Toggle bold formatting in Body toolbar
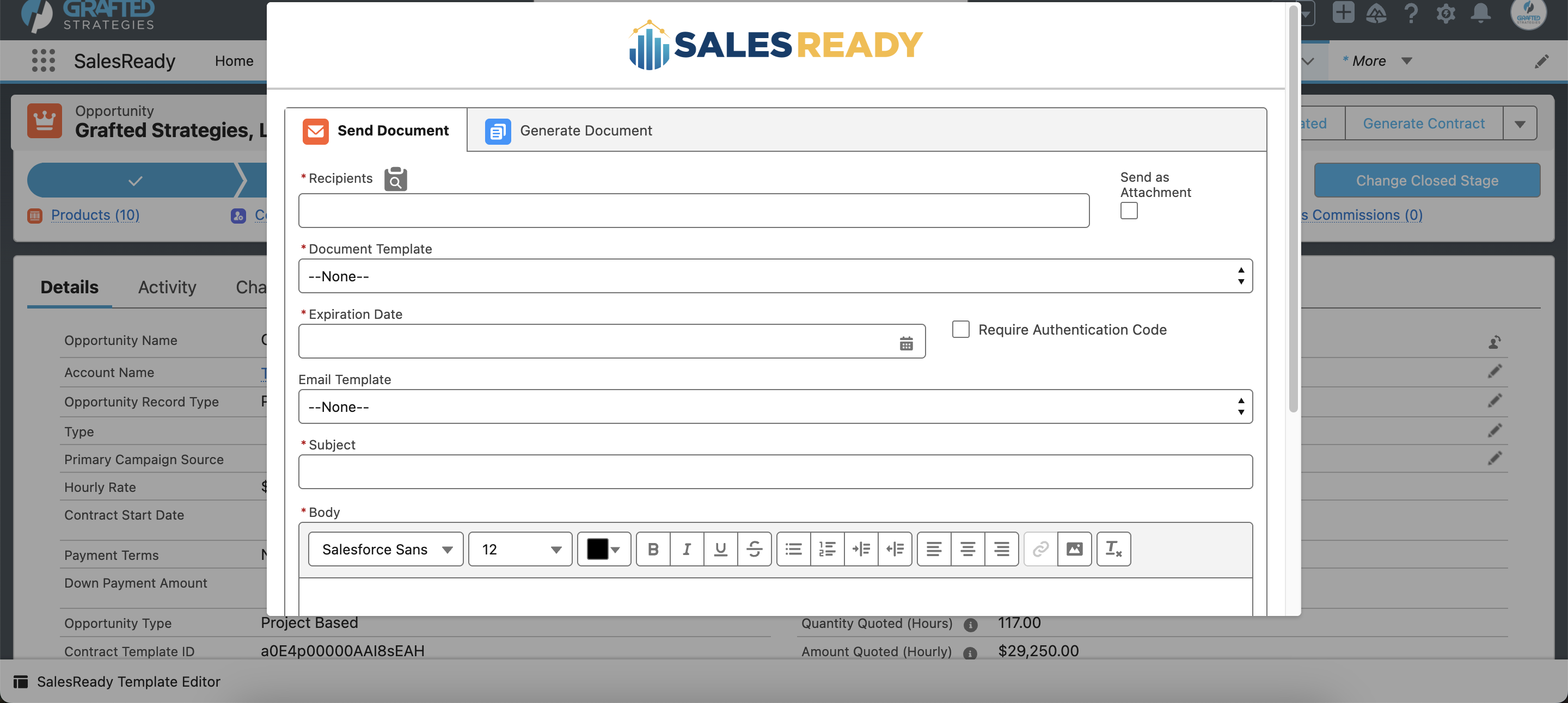The height and width of the screenshot is (703, 1568). coord(653,549)
